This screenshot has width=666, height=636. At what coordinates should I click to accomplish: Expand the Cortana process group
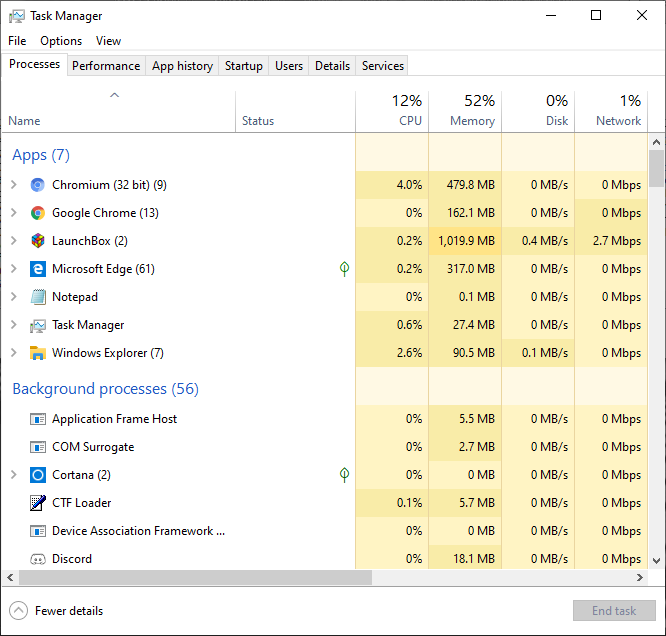(14, 475)
